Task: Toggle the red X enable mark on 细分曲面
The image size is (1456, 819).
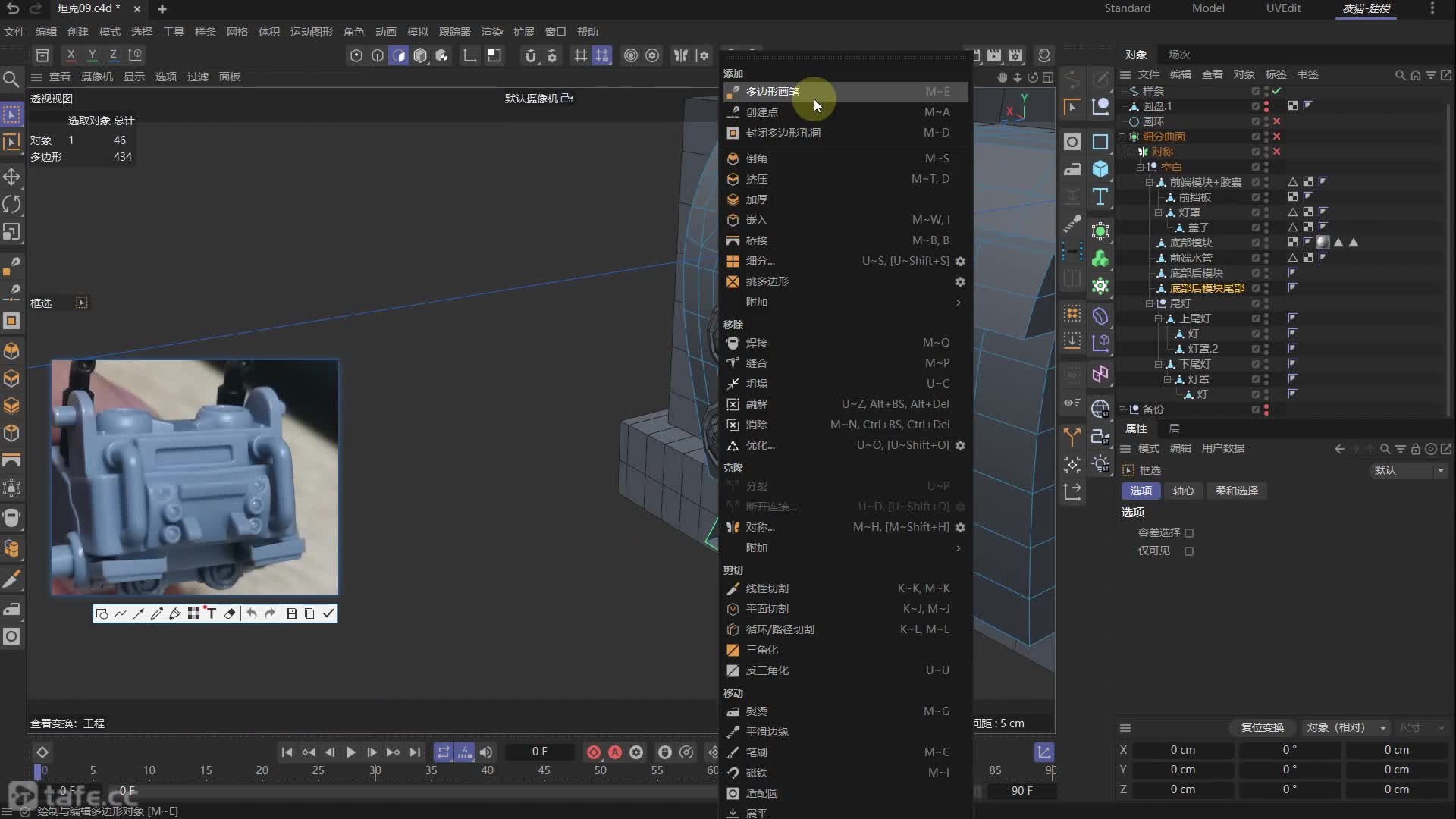Action: [1276, 136]
